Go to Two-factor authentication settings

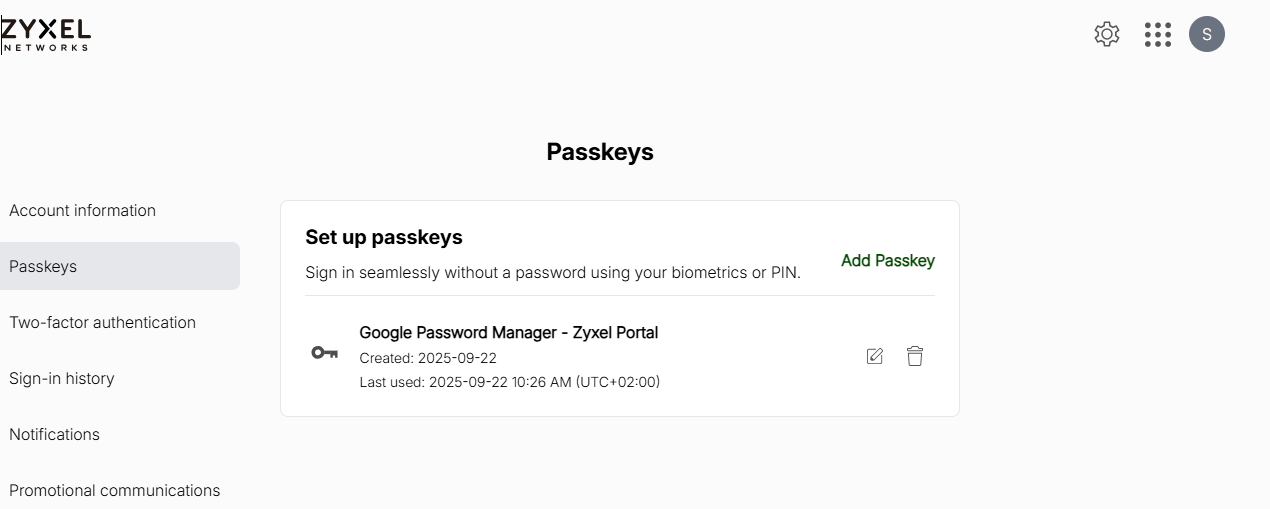coord(102,322)
